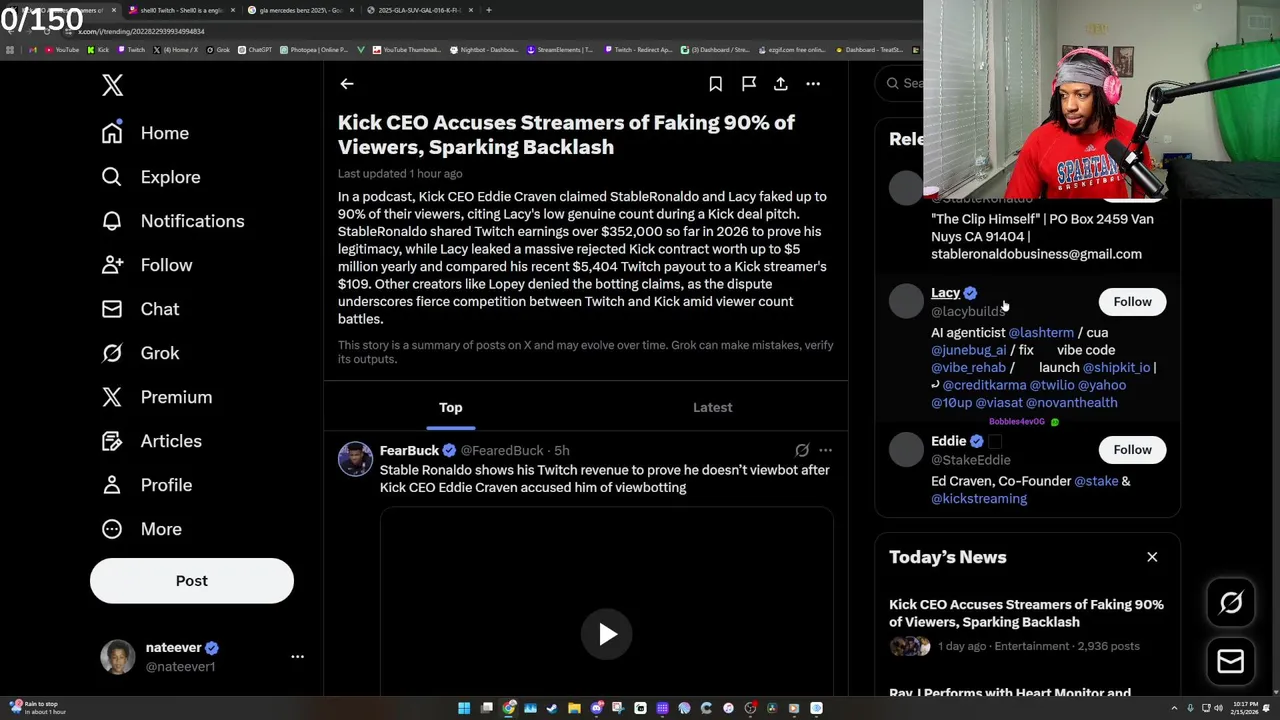This screenshot has height=720, width=1280.
Task: Open the @creditkarma mention link
Action: (x=984, y=385)
